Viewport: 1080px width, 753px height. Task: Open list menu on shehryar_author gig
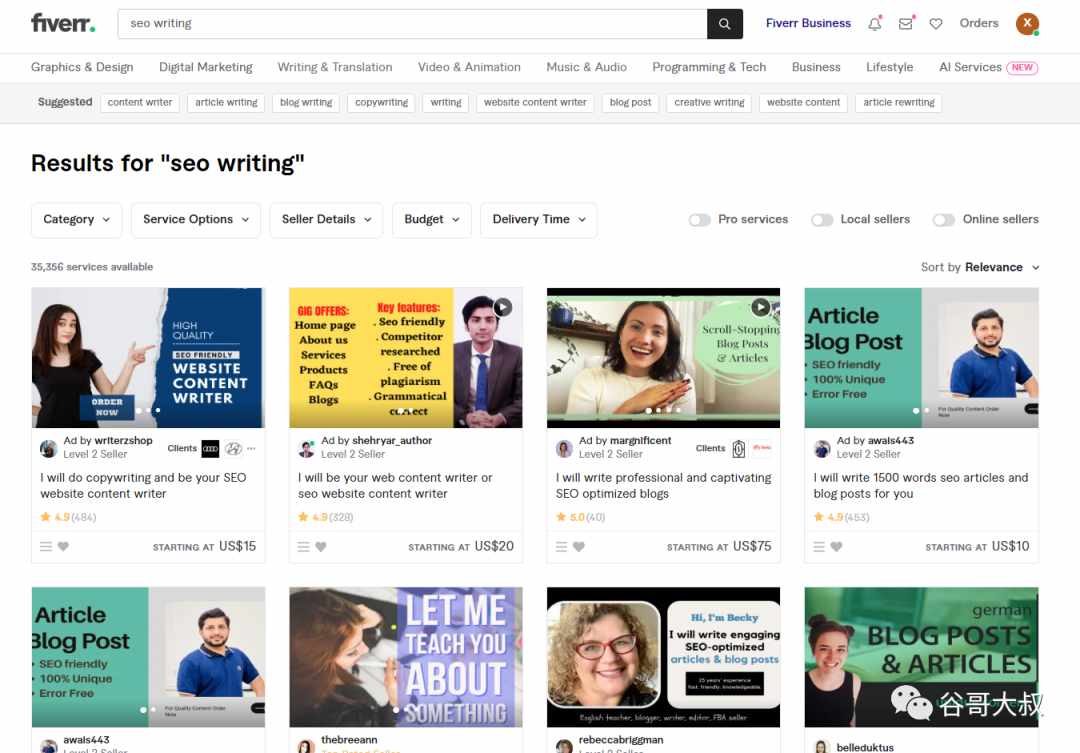point(304,546)
